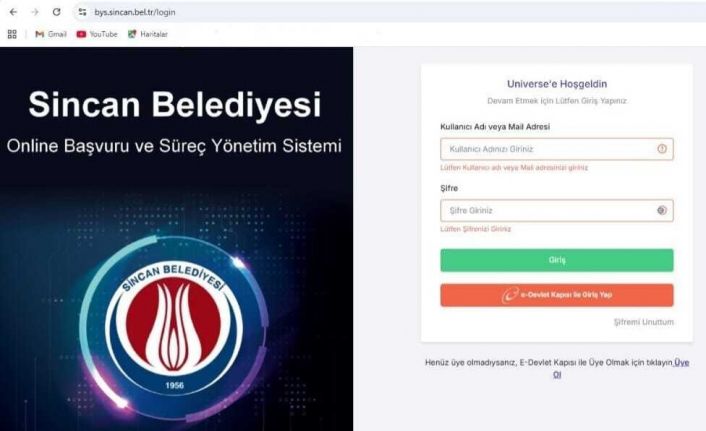Click the Universe'e Hoşgeldin title
This screenshot has height=431, width=706.
557,84
